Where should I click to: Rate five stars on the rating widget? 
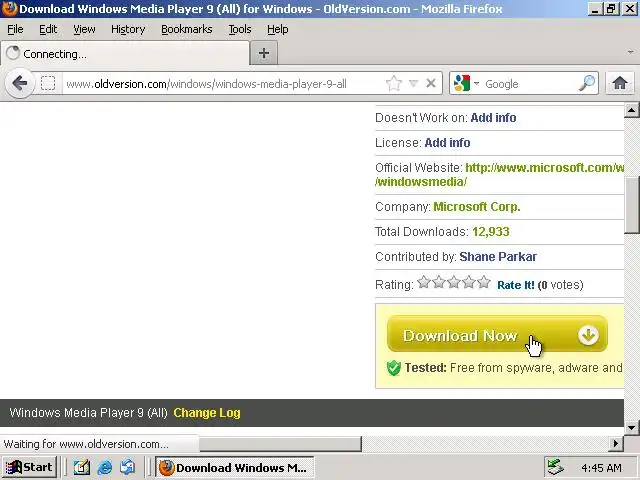coord(484,282)
